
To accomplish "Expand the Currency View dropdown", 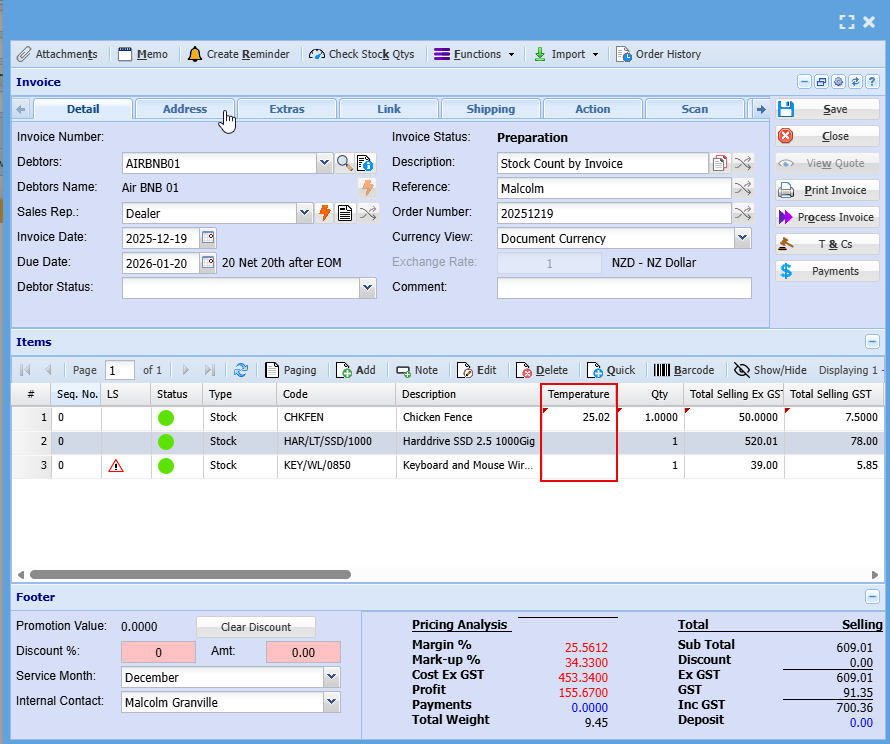I will click(x=742, y=238).
